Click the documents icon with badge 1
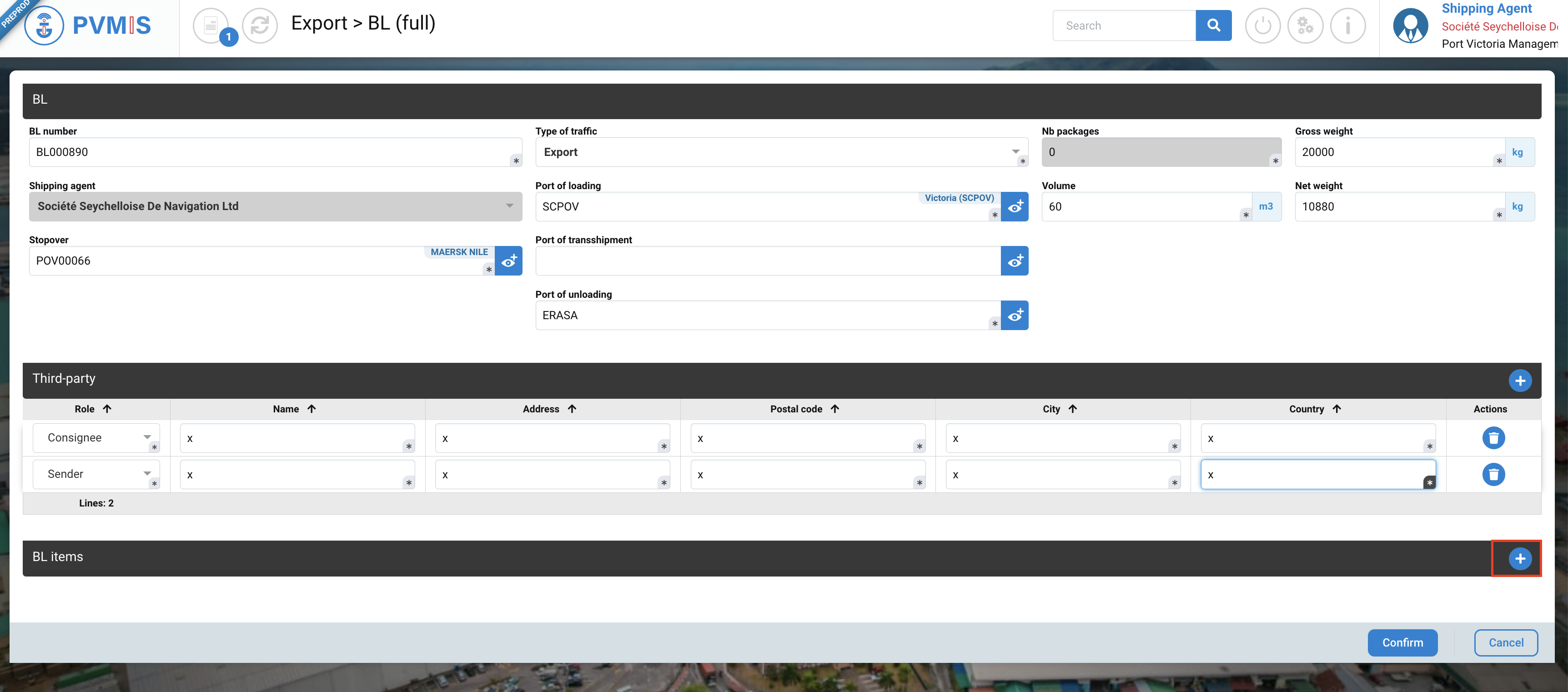The width and height of the screenshot is (1568, 692). coord(211,25)
